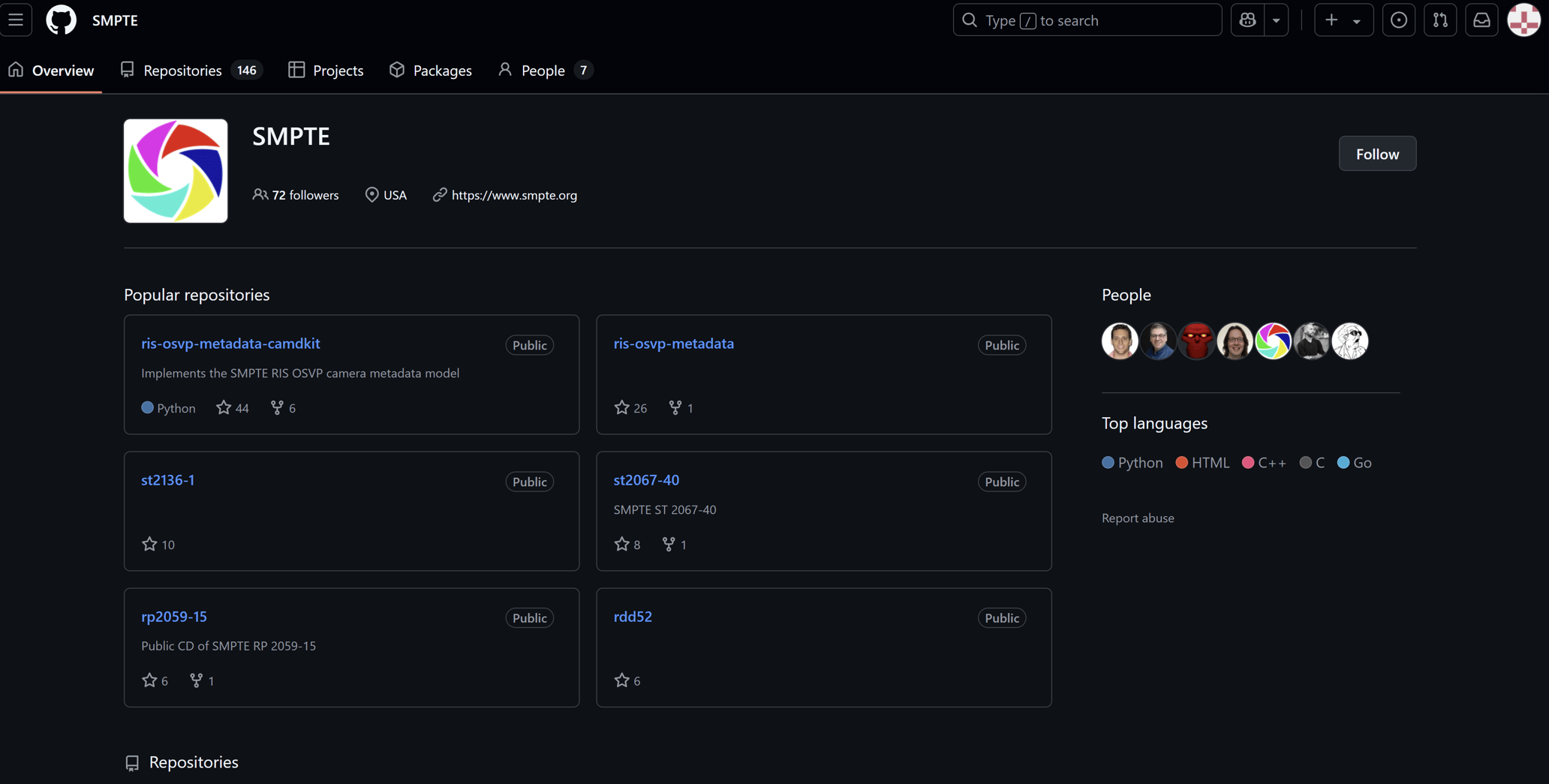This screenshot has width=1549, height=784.
Task: Click the Python language color dot
Action: tap(1108, 463)
